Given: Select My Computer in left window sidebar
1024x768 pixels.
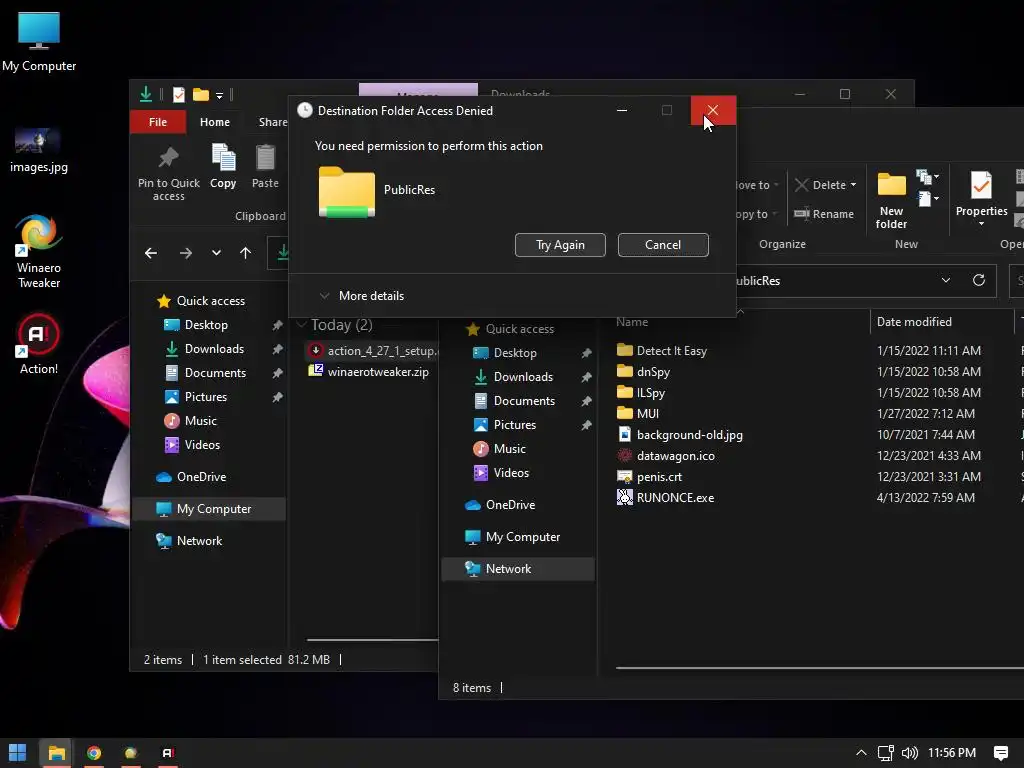Looking at the screenshot, I should 209,509.
